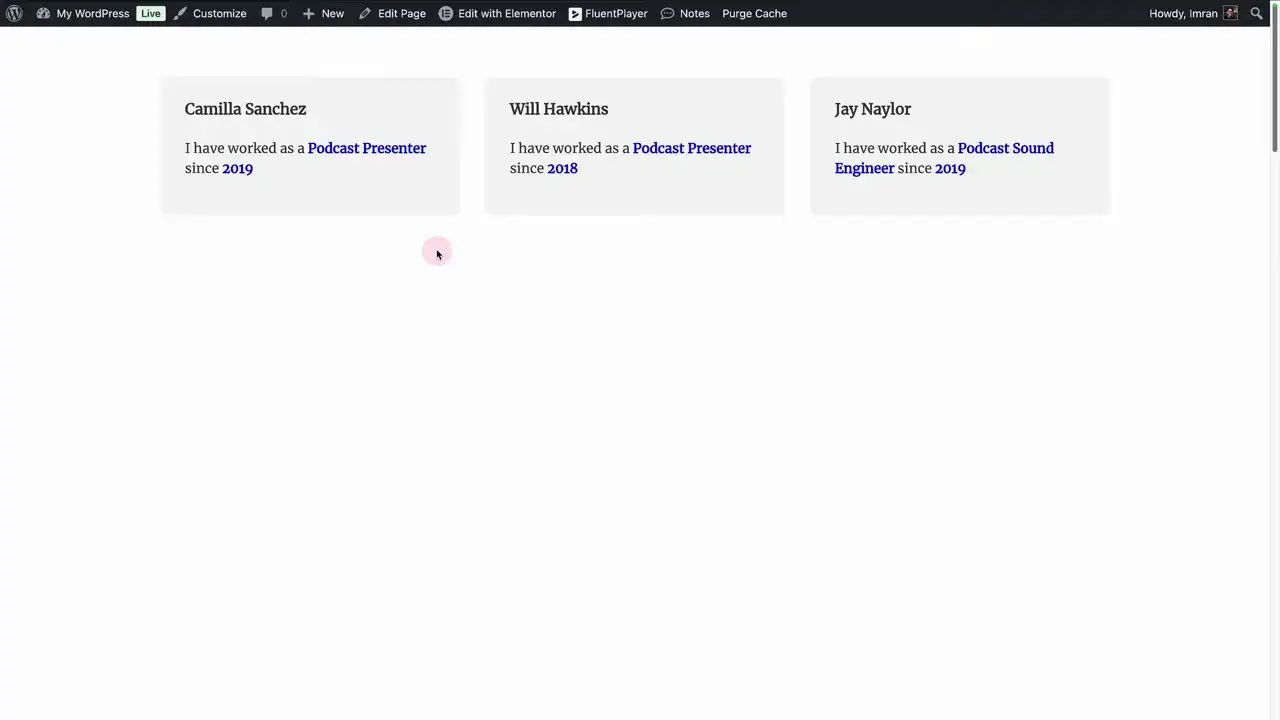Click the user avatar thumbnail

1230,13
